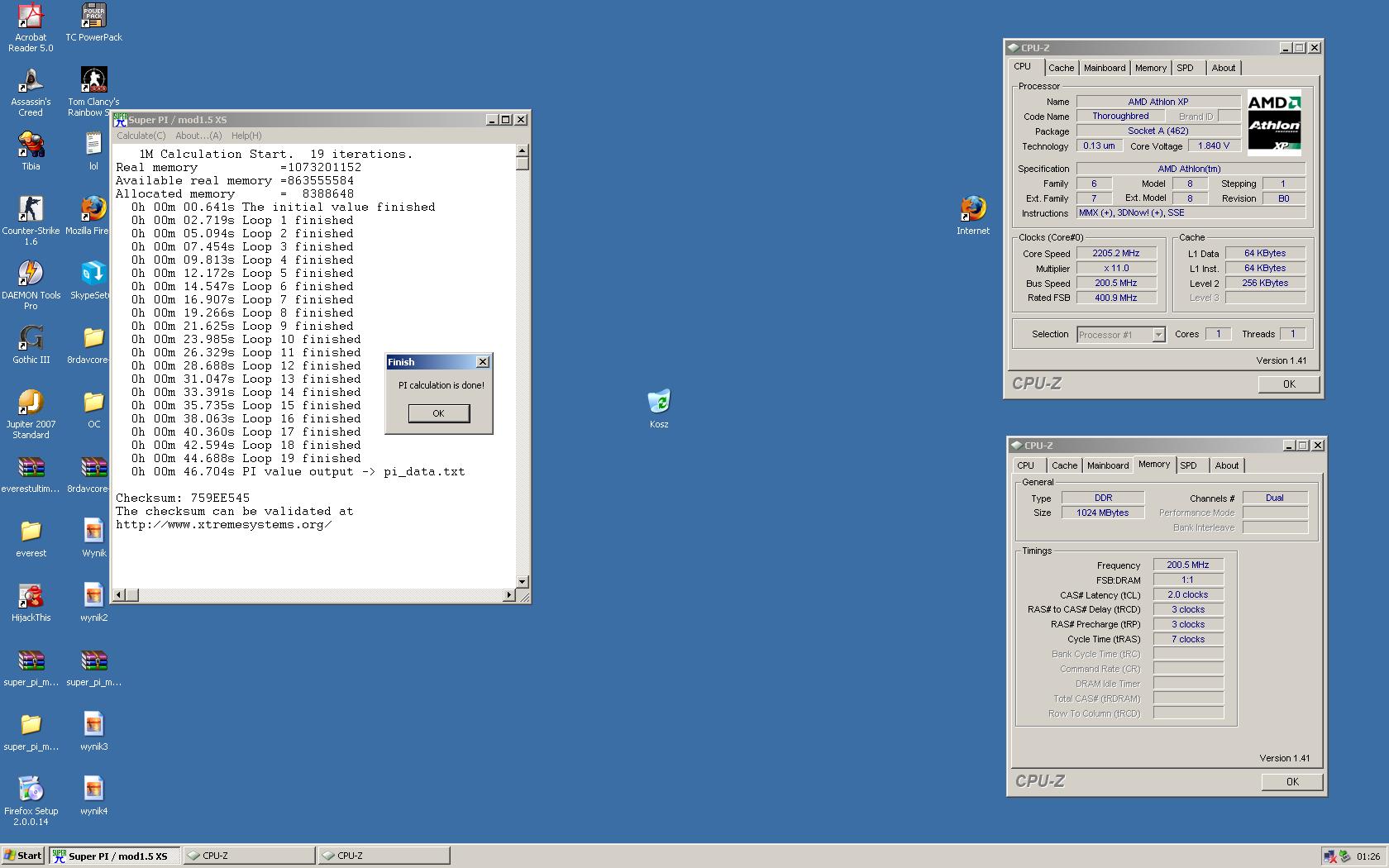This screenshot has width=1389, height=868.
Task: Open the Calculate menu in Super PI
Action: click(141, 136)
